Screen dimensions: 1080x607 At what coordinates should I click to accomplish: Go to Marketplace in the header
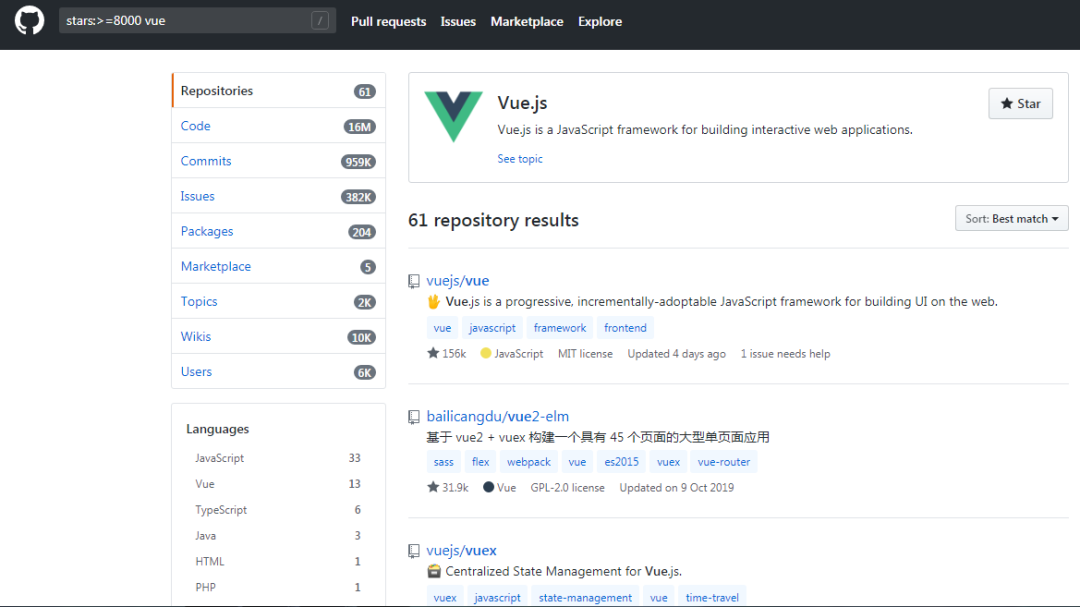click(x=527, y=22)
